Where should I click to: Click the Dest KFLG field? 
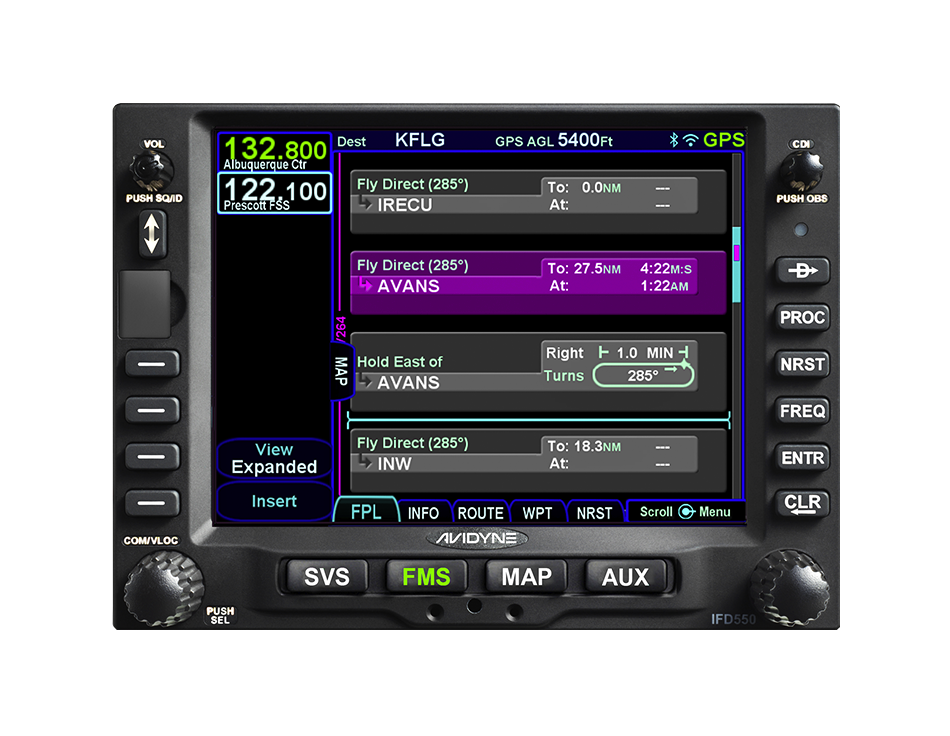pos(391,141)
